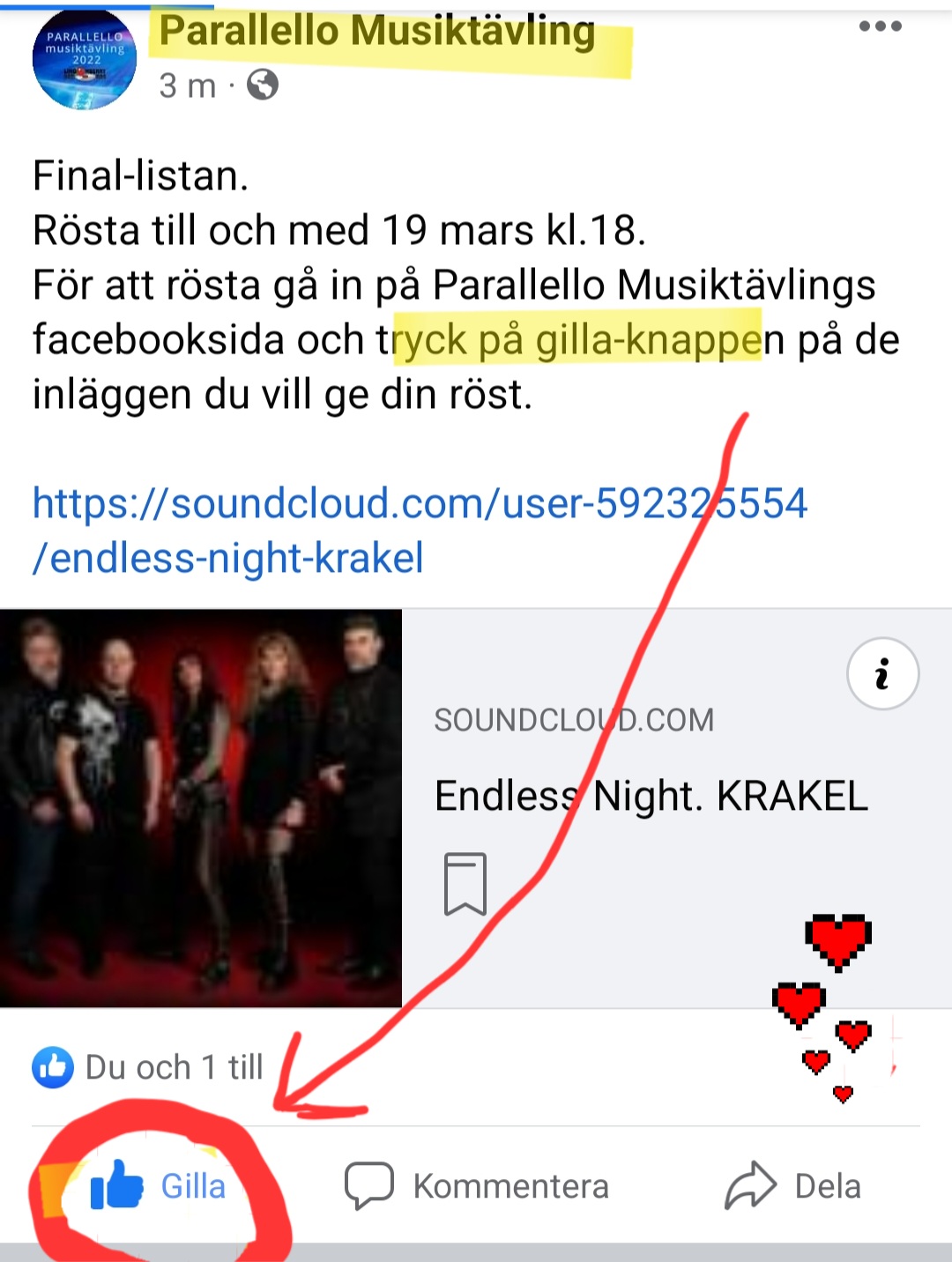Tap the SOUNDCLOUD.COM source label
The image size is (952, 1262).
tap(574, 720)
